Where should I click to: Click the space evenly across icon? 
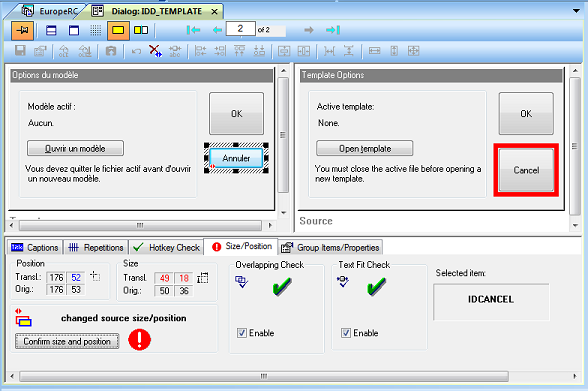pos(329,51)
